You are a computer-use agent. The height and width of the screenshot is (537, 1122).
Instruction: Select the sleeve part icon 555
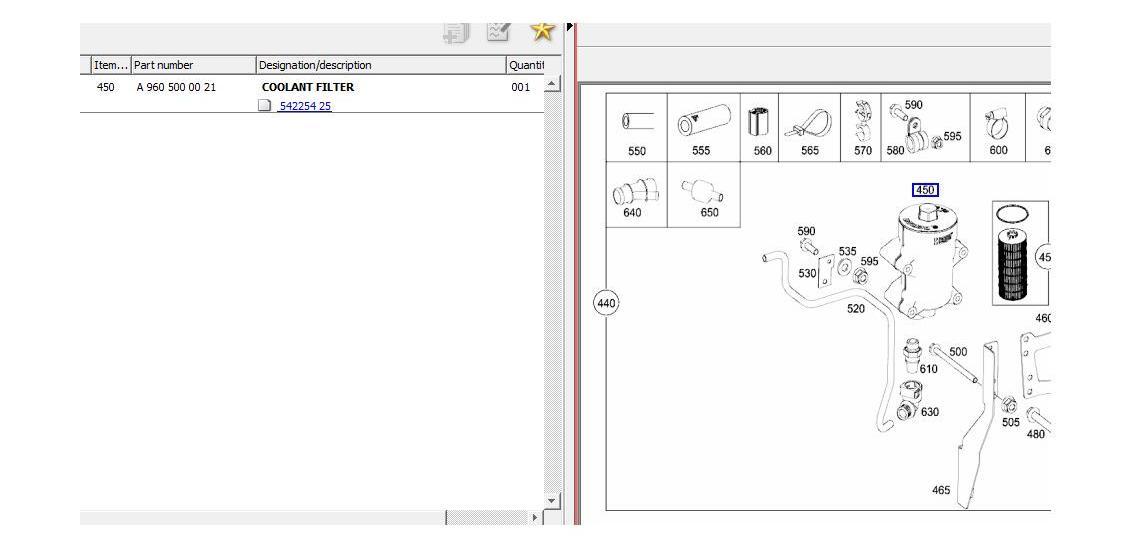click(x=701, y=124)
